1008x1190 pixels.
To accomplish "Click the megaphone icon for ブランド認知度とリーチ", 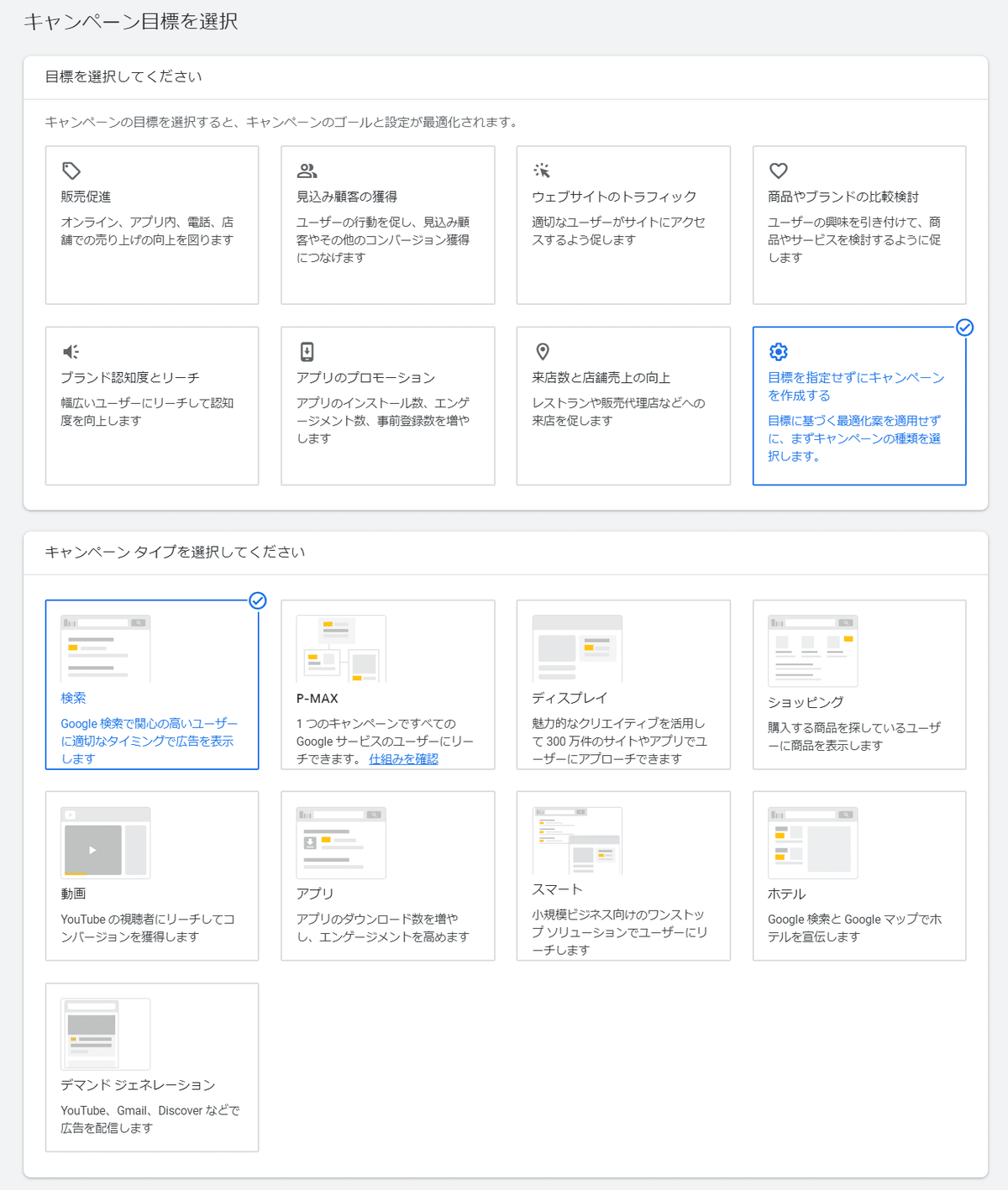I will coord(71,351).
